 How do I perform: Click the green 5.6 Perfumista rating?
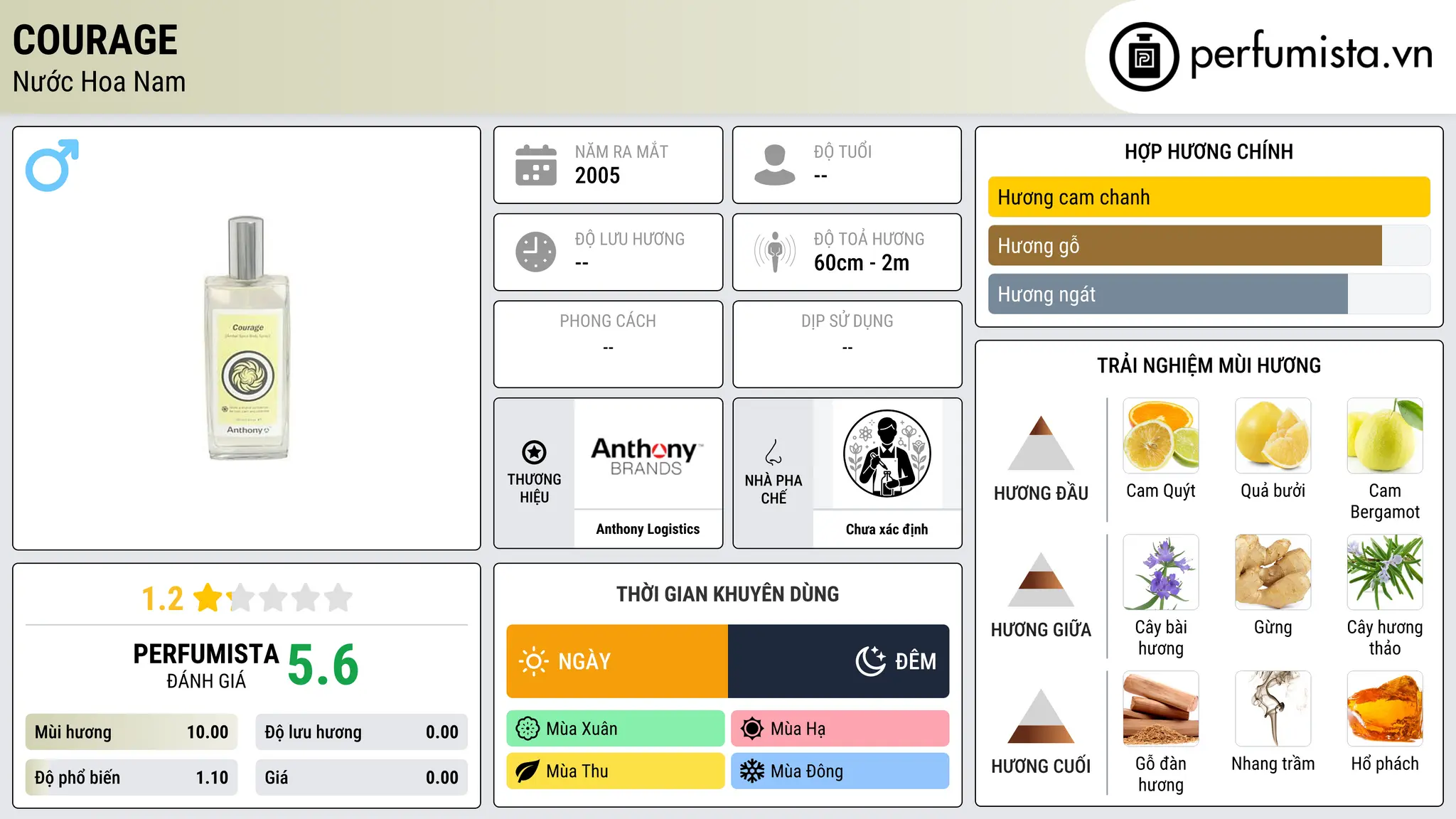coord(323,665)
